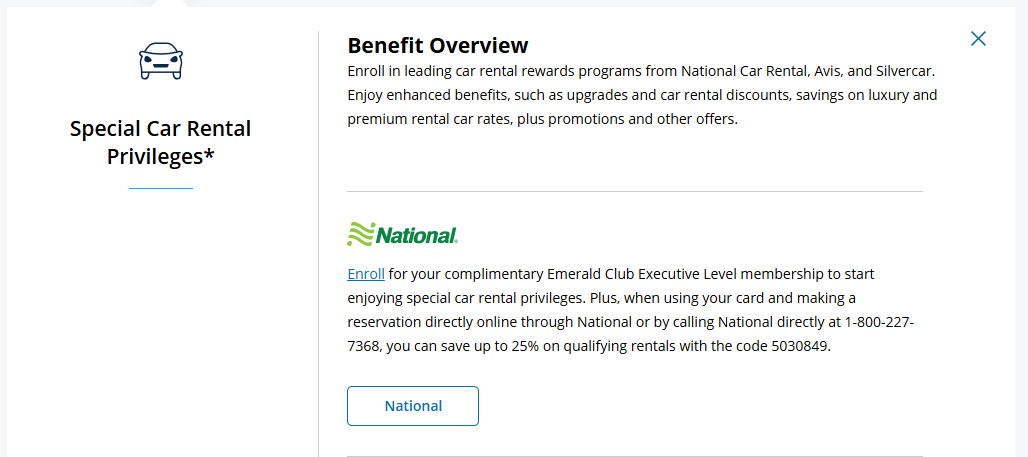Close the benefit overview panel
This screenshot has height=457, width=1028.
(978, 39)
